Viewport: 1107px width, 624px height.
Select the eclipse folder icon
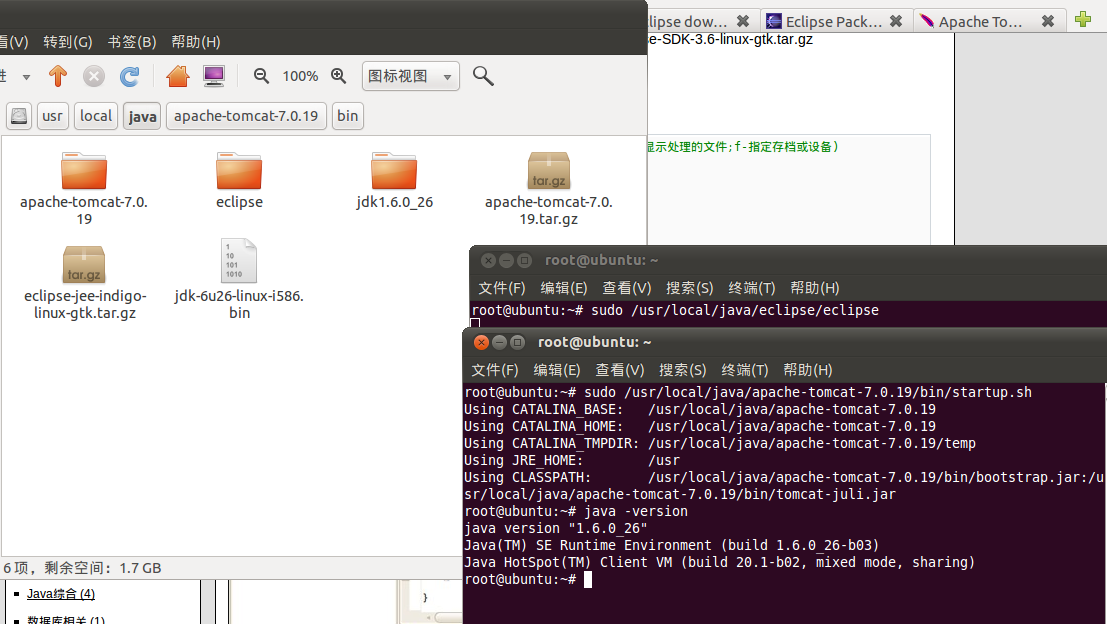pyautogui.click(x=239, y=171)
